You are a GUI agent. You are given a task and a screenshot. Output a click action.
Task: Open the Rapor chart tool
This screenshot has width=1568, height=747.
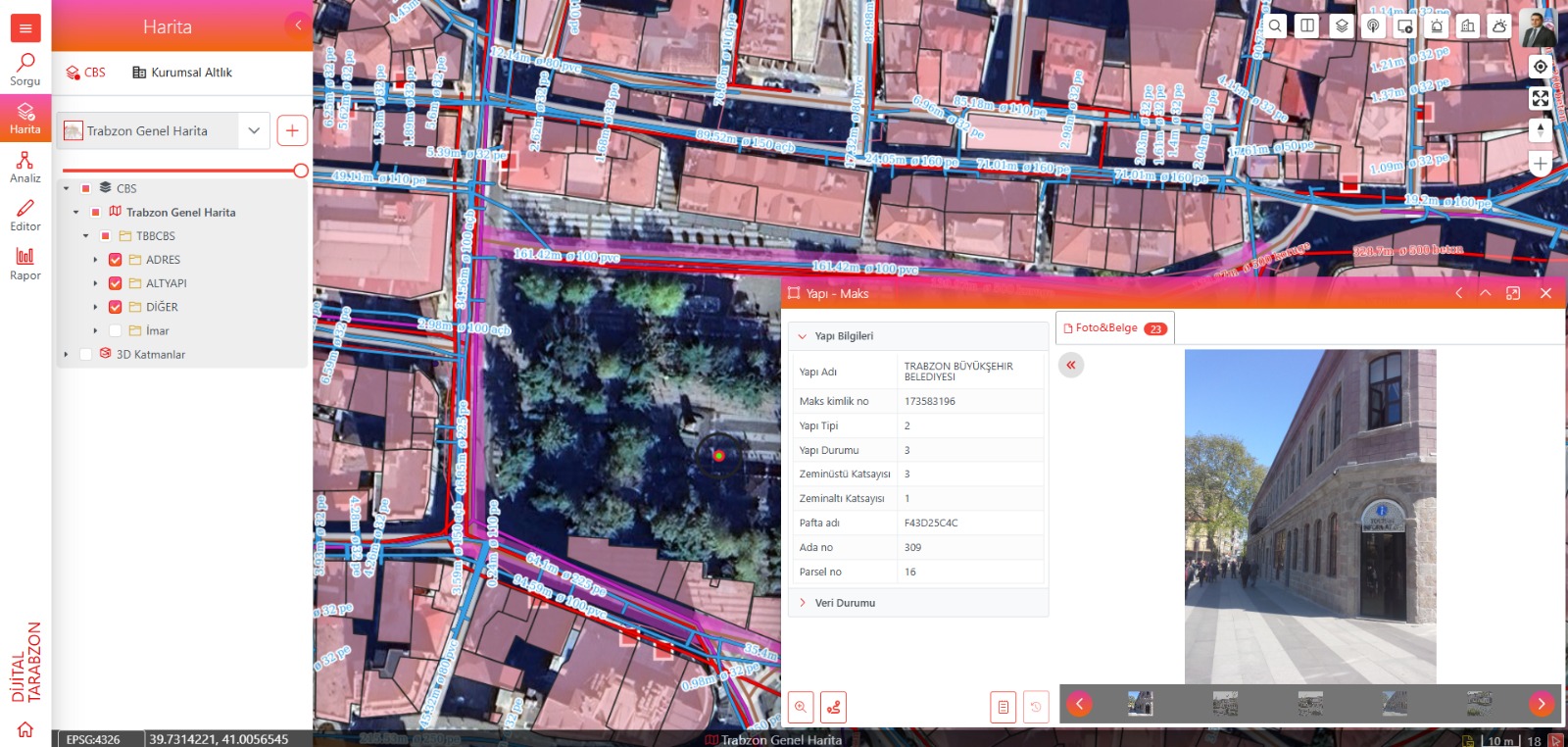pyautogui.click(x=25, y=264)
